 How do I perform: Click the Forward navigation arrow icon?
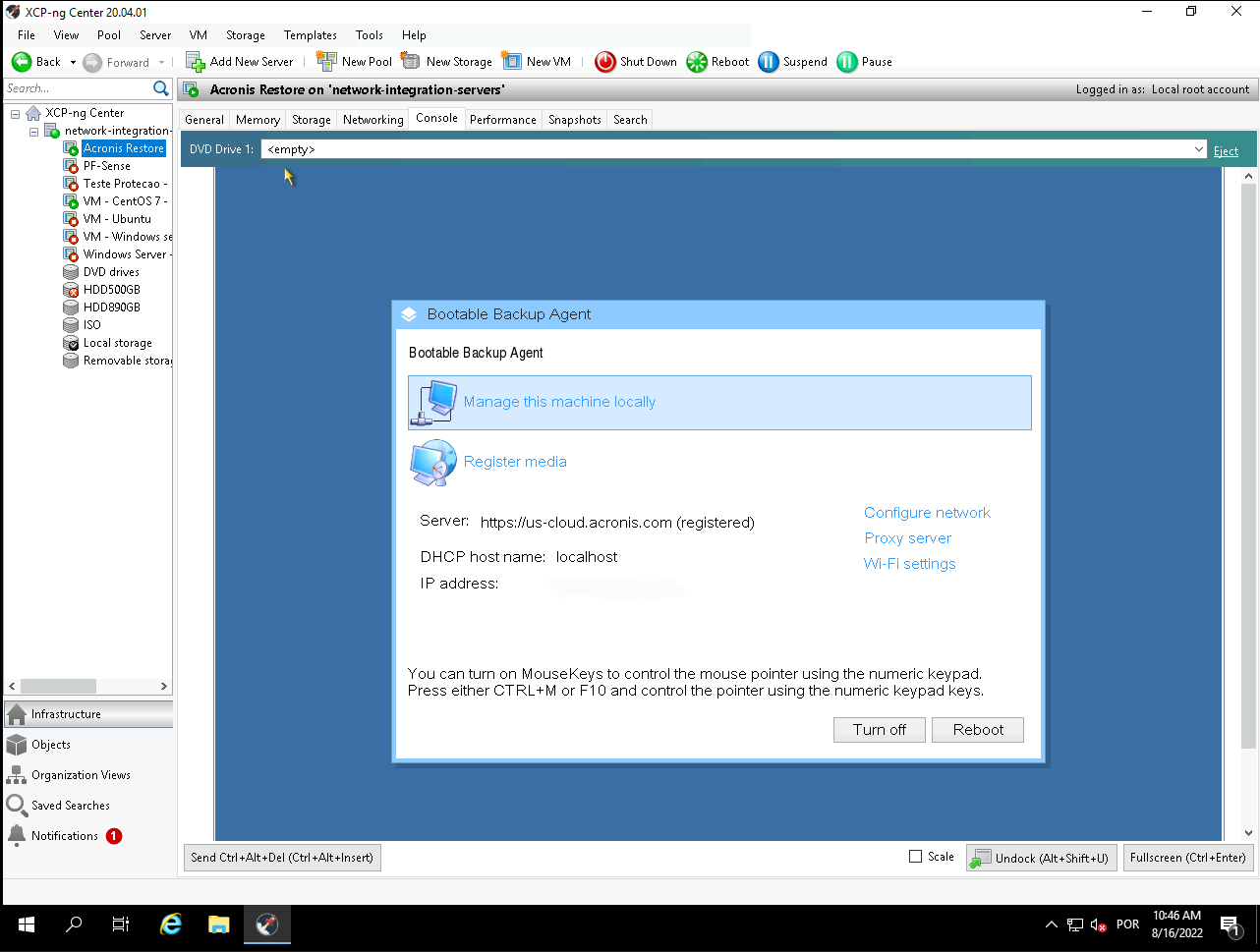tap(92, 62)
